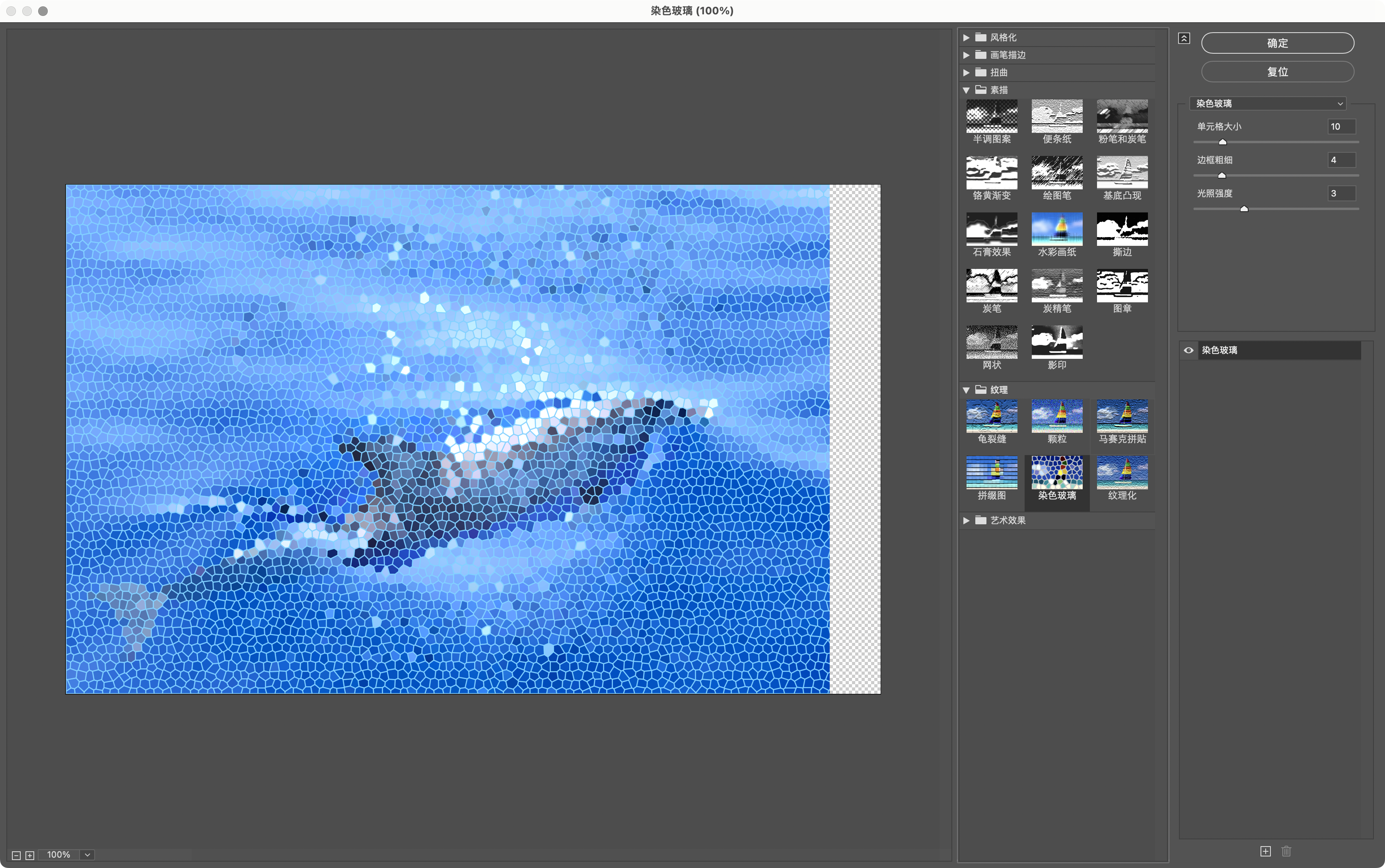The width and height of the screenshot is (1385, 868).
Task: Hide the 染色玻璃 effect layer eye
Action: (1189, 350)
